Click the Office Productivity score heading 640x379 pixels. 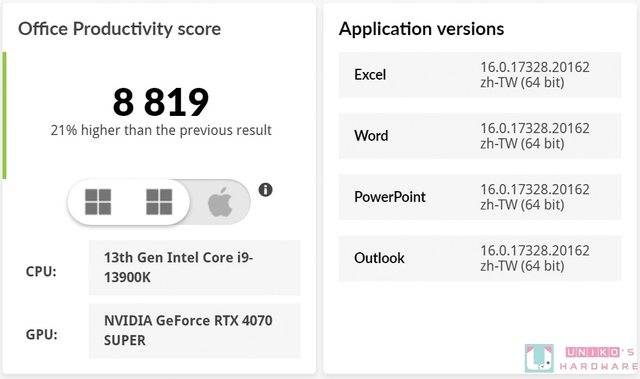120,29
